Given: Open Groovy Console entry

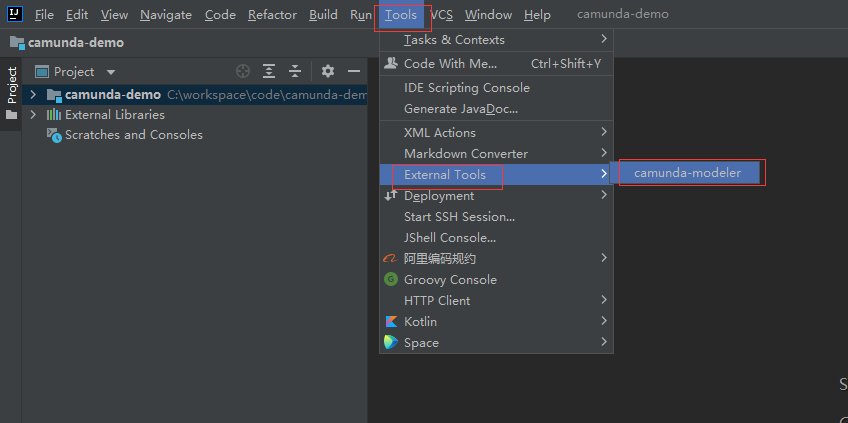Looking at the screenshot, I should pos(496,280).
